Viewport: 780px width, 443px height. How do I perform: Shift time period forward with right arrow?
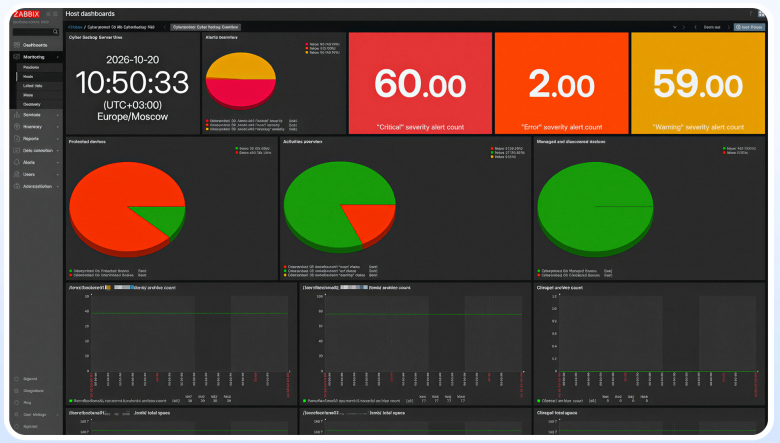(x=729, y=27)
